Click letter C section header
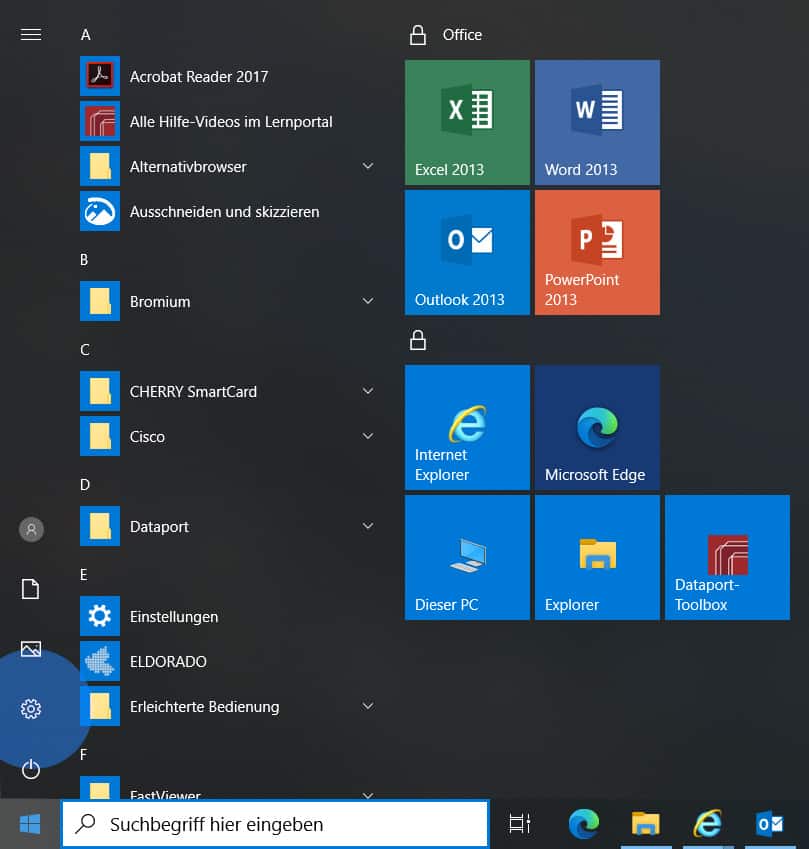Image resolution: width=809 pixels, height=849 pixels. (85, 350)
